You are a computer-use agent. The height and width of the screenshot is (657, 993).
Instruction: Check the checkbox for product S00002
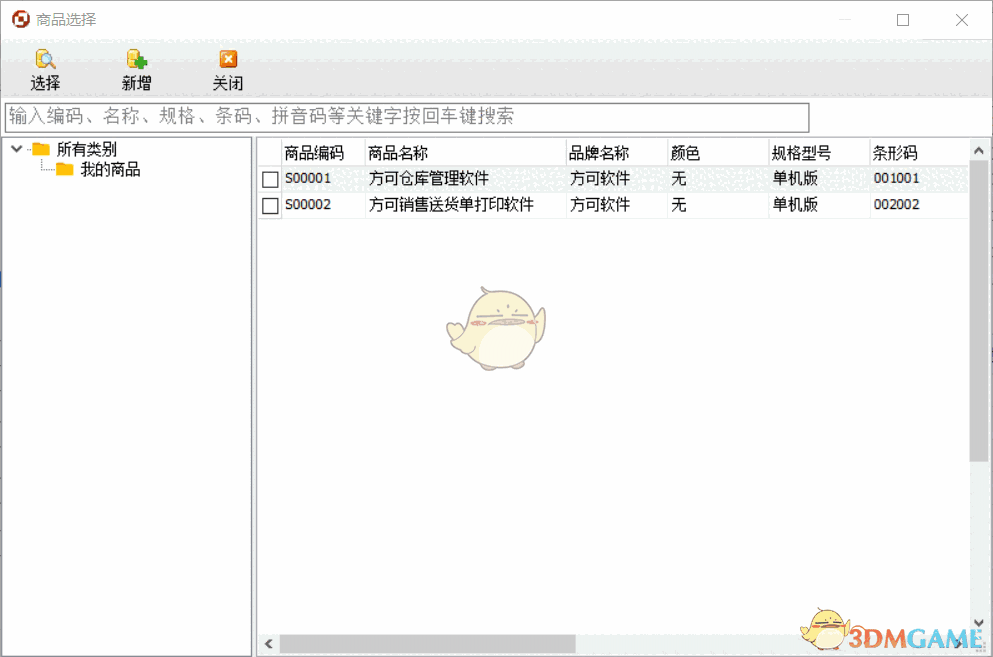coord(269,205)
